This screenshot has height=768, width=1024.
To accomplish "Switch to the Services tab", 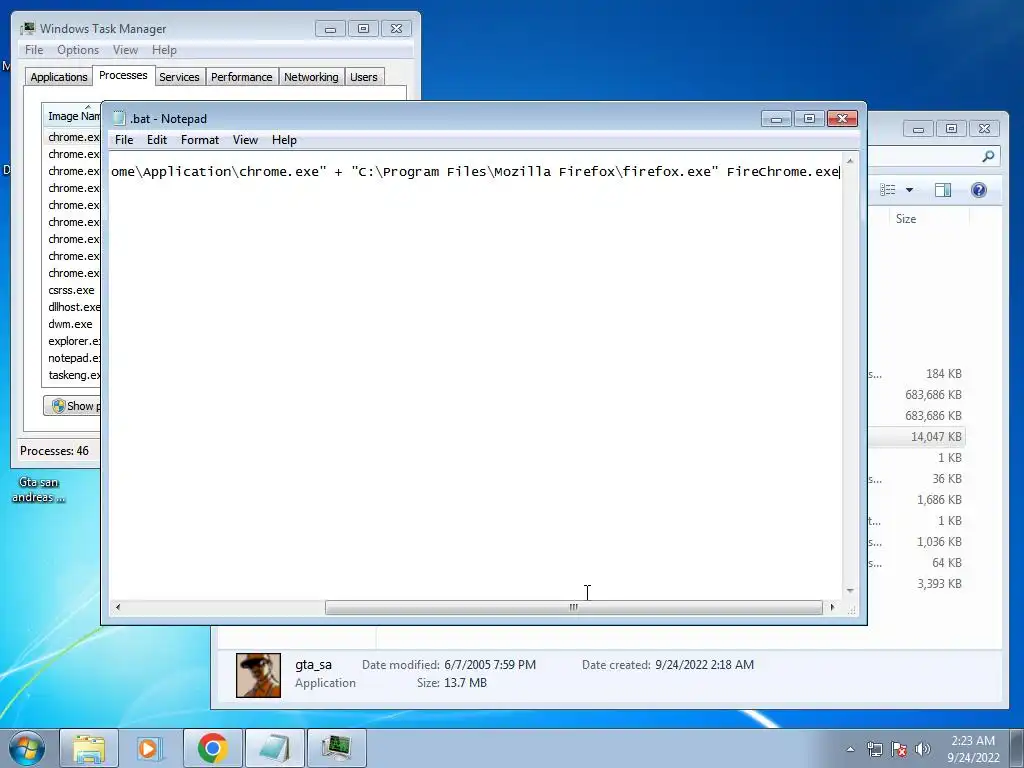I will 179,77.
